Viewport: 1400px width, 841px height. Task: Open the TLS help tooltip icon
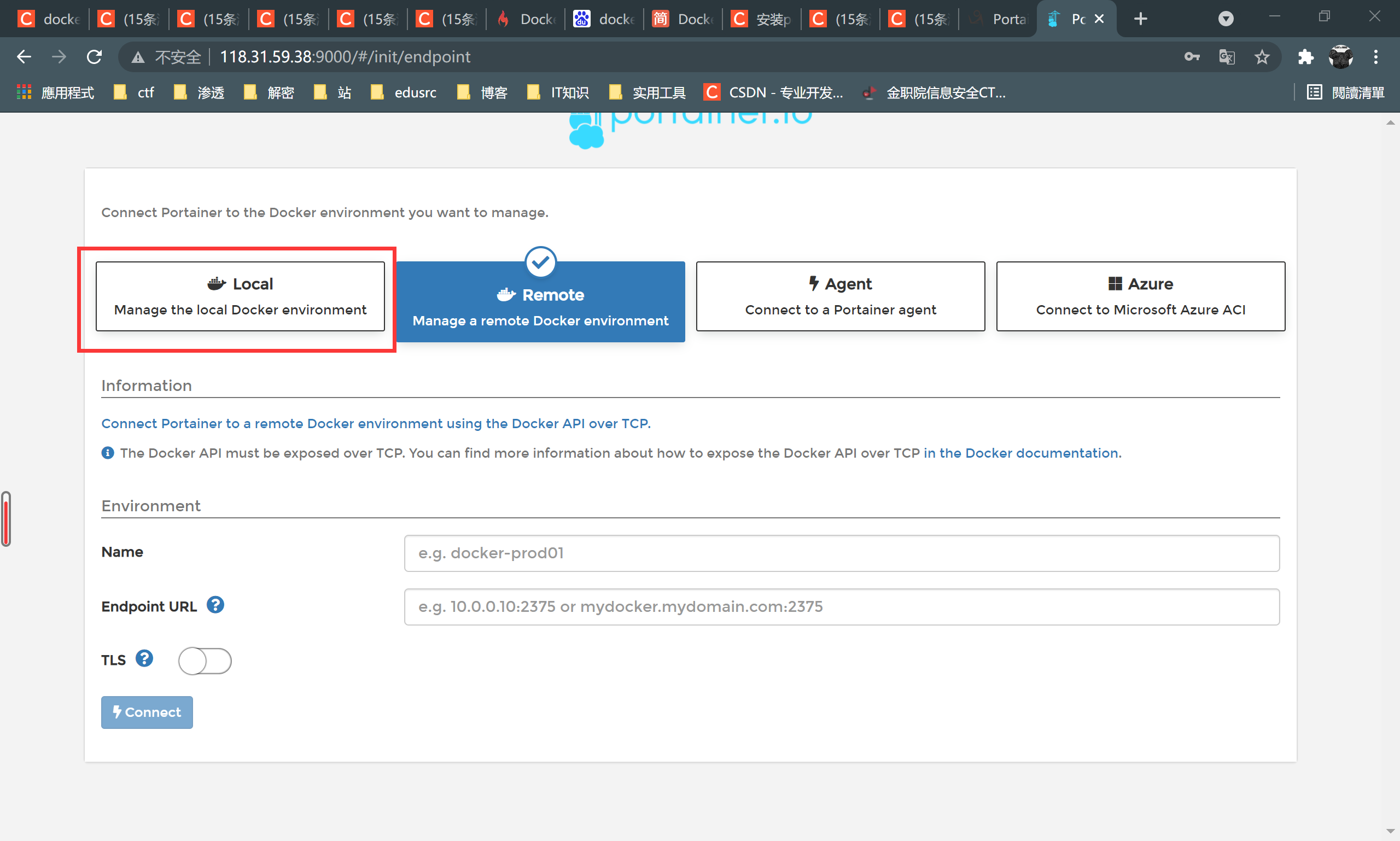click(144, 658)
